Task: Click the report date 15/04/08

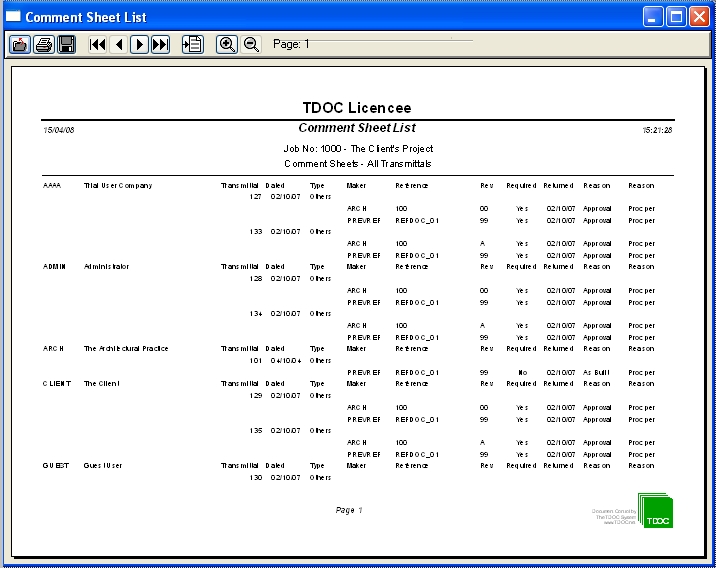Action: tap(58, 130)
